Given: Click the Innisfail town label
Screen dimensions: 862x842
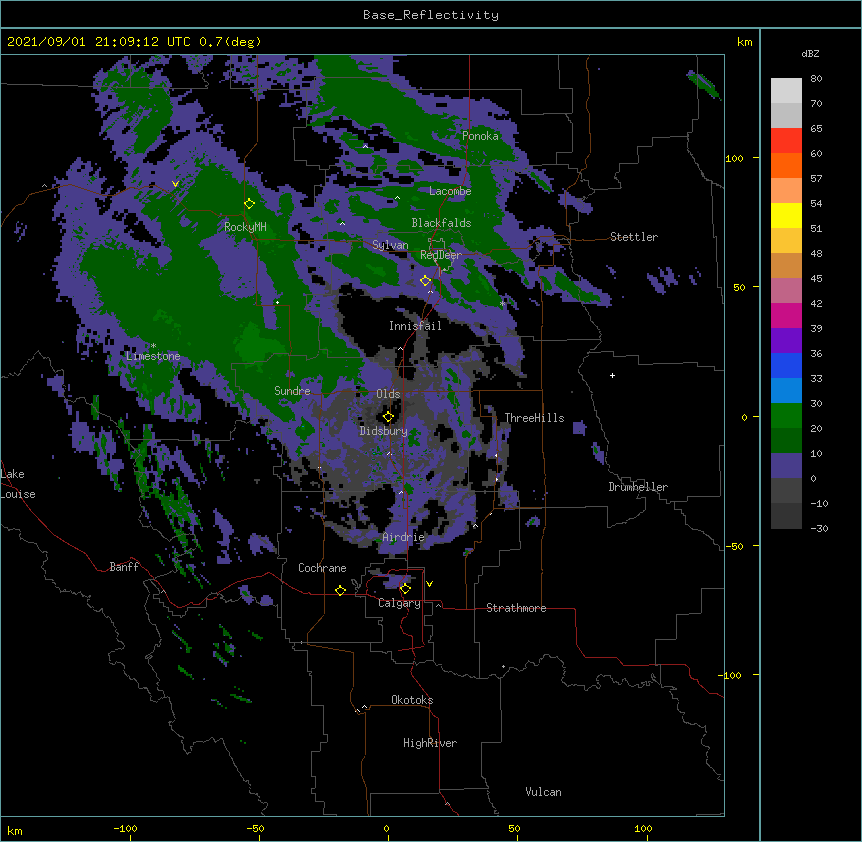Looking at the screenshot, I should click(x=415, y=326).
